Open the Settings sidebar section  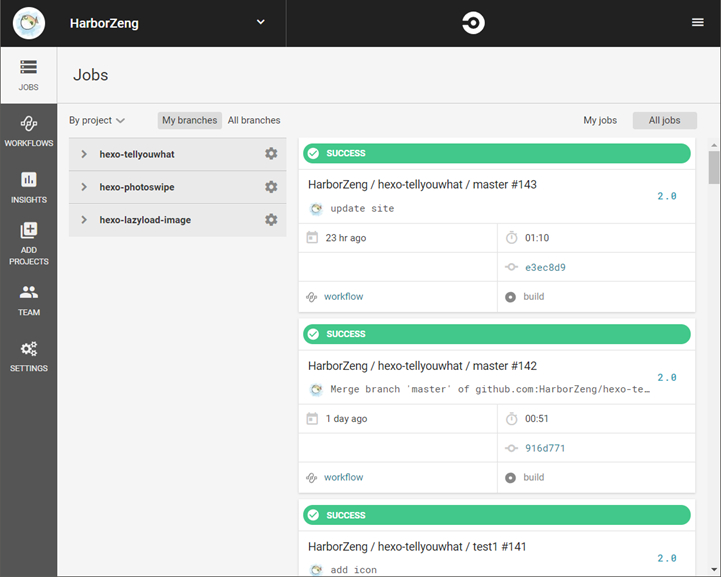click(x=29, y=357)
